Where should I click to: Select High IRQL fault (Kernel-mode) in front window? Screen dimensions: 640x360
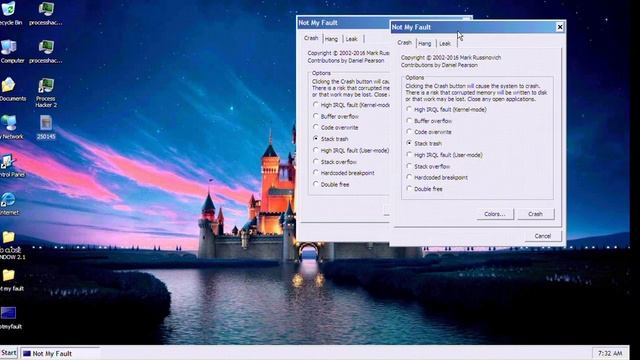[x=446, y=109]
